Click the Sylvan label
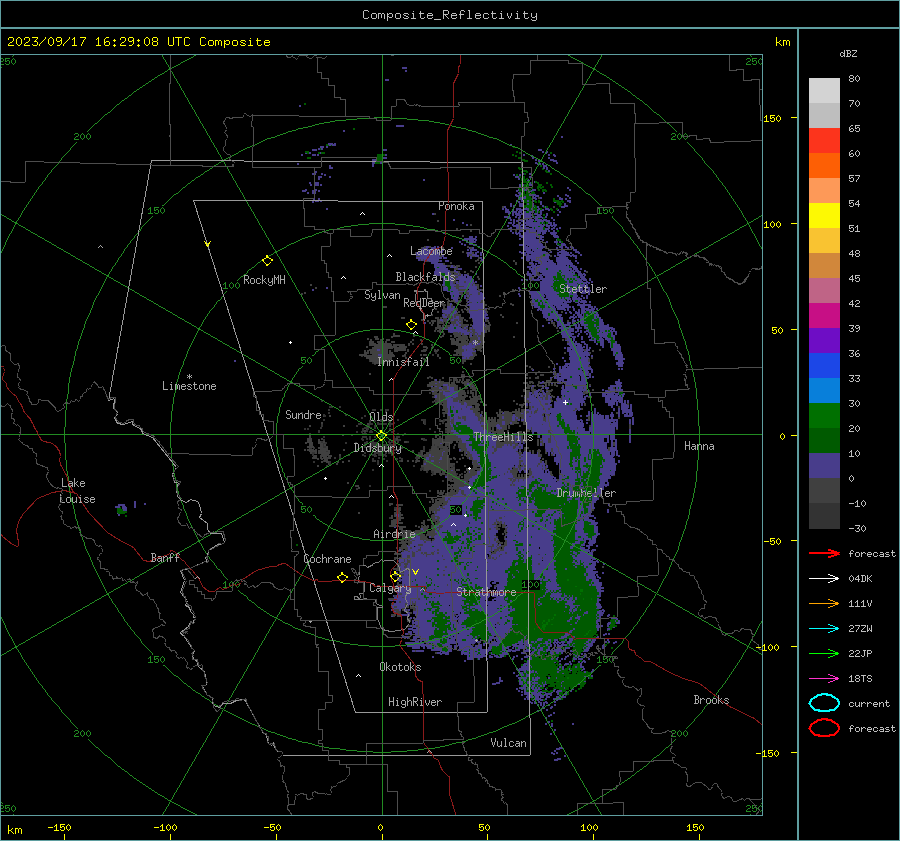 [382, 295]
